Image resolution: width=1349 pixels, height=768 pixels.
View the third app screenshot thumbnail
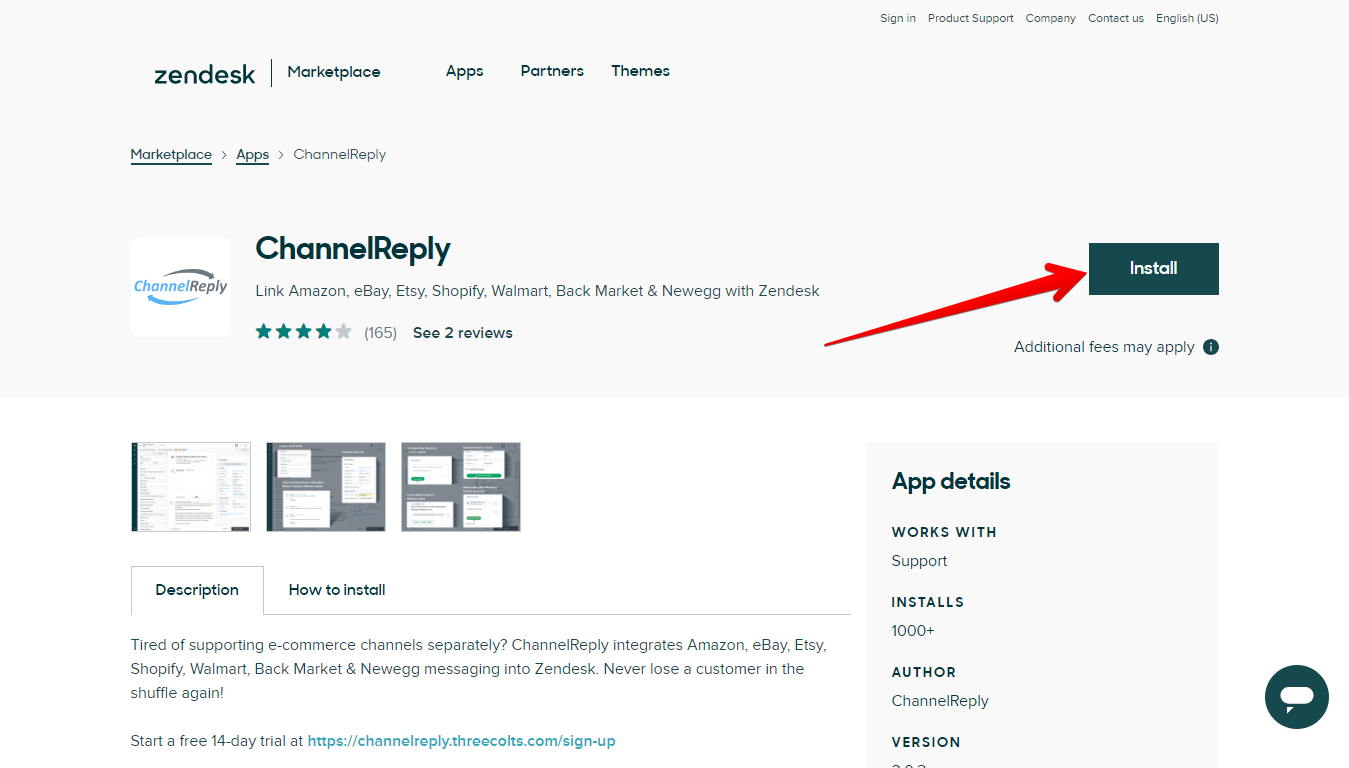(x=461, y=487)
